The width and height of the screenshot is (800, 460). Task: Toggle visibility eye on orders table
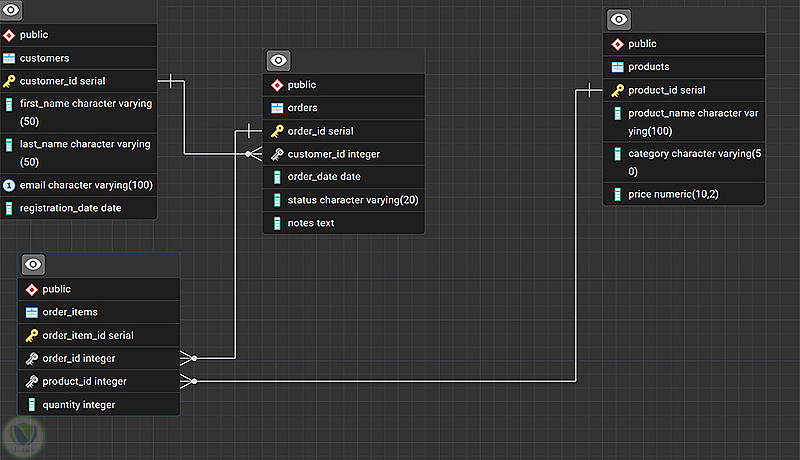point(279,61)
